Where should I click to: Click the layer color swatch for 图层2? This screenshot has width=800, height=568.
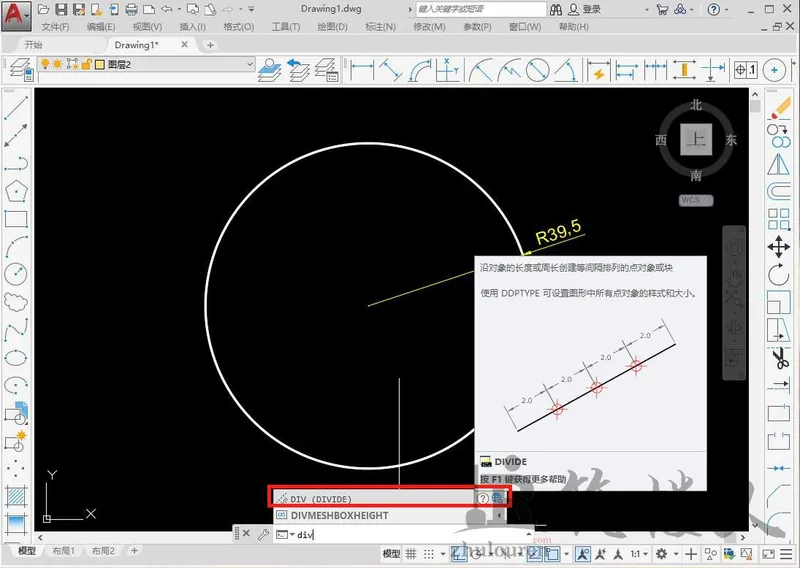tap(100, 64)
